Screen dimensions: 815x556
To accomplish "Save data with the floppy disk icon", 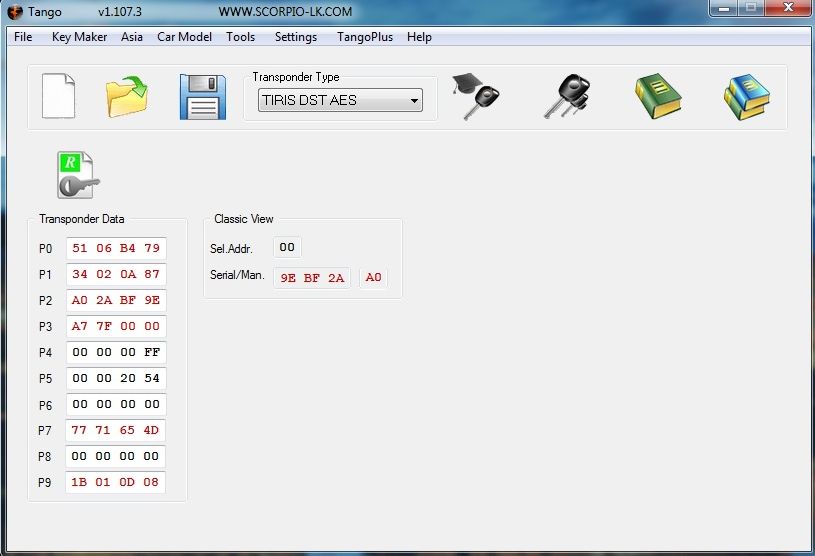I will click(203, 97).
